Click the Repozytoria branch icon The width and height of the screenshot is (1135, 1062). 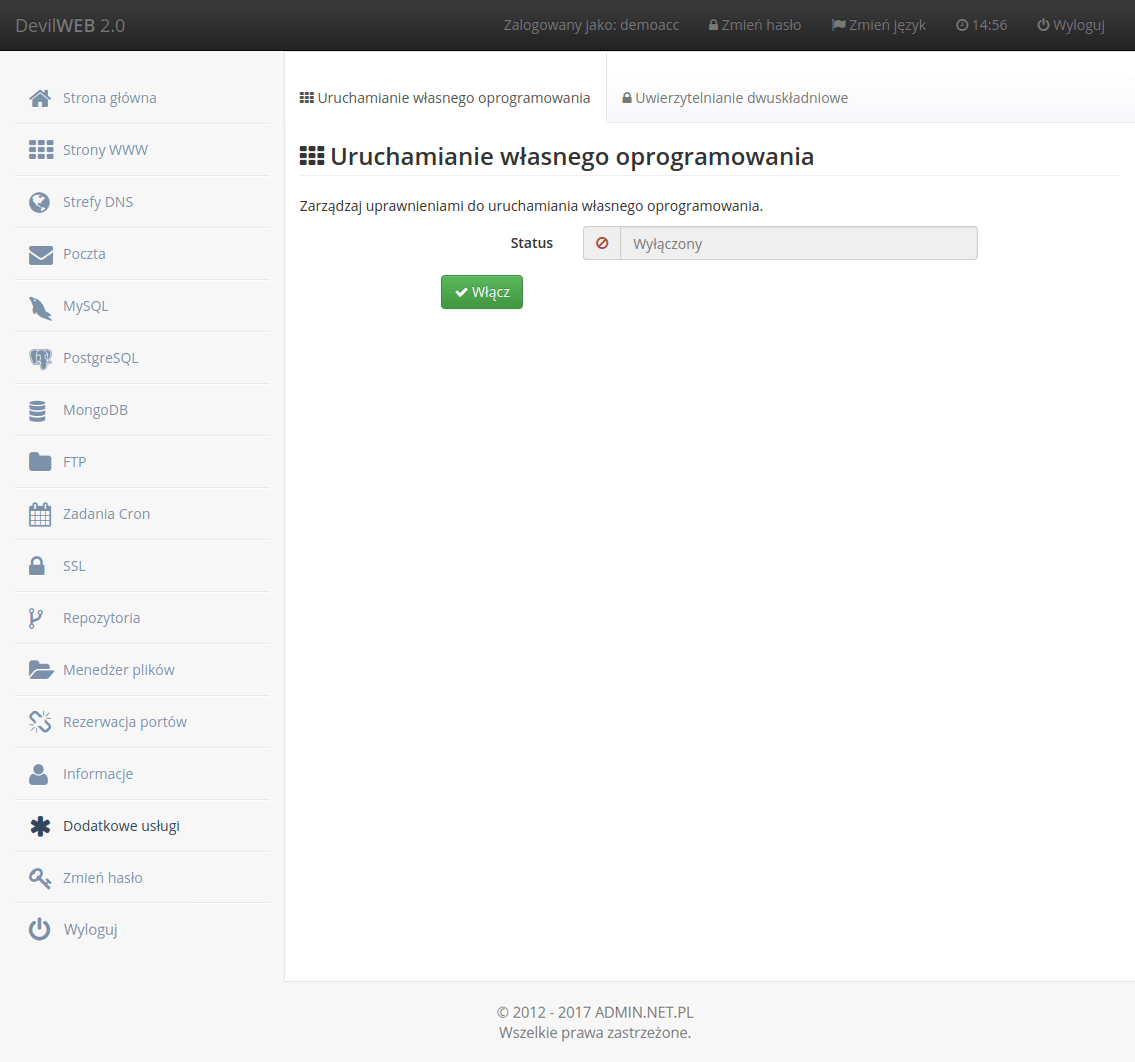[x=36, y=618]
